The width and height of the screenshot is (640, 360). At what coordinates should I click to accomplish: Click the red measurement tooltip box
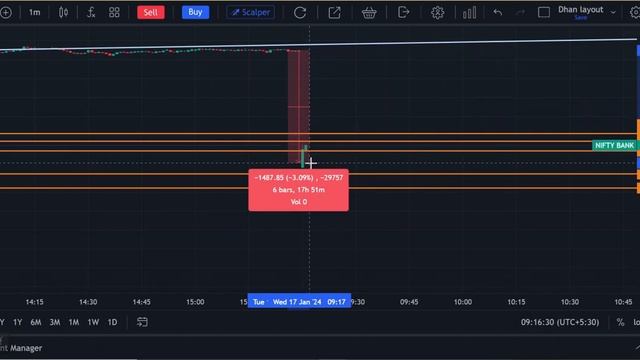(x=298, y=190)
